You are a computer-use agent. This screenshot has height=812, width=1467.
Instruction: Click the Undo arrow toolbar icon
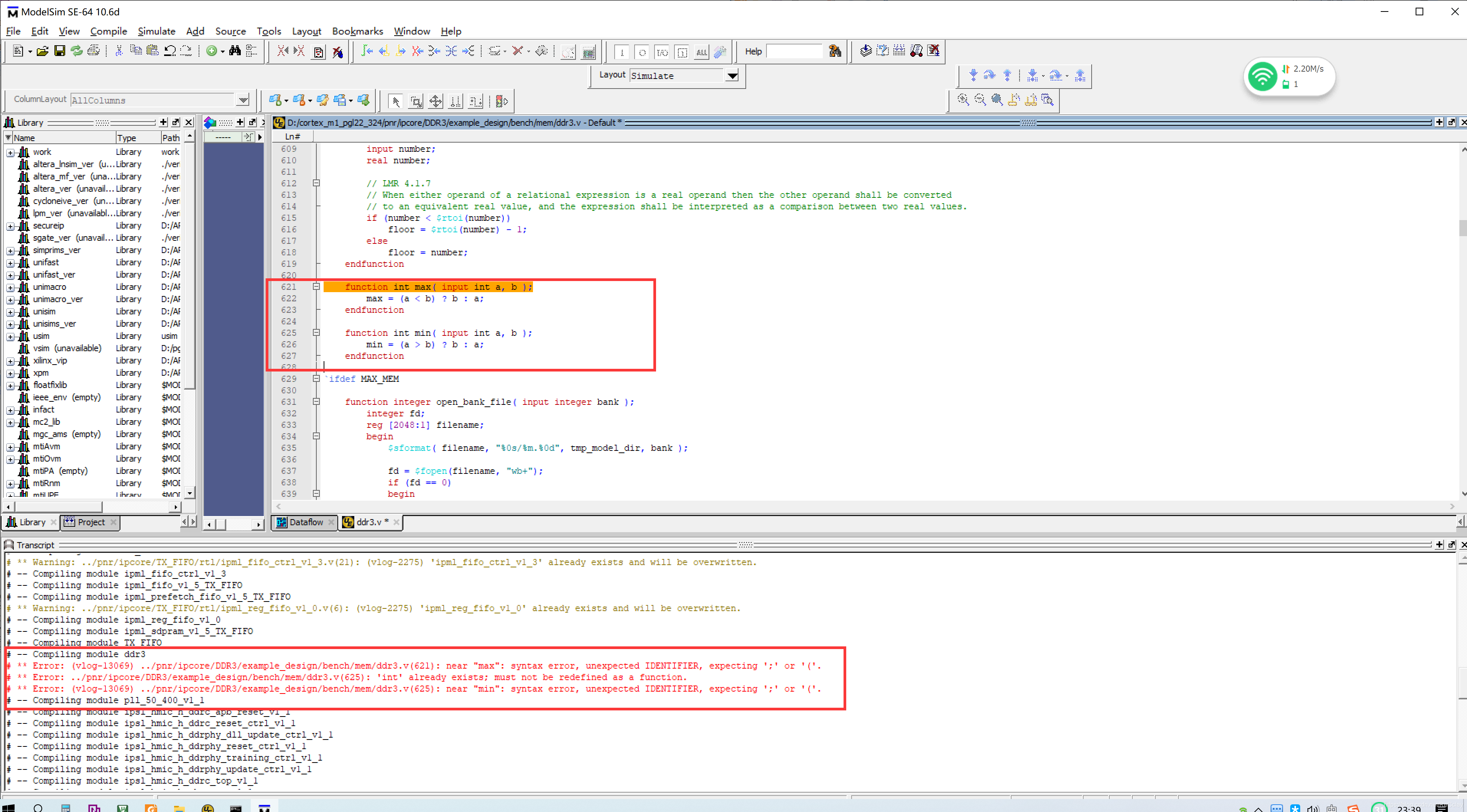coord(170,51)
